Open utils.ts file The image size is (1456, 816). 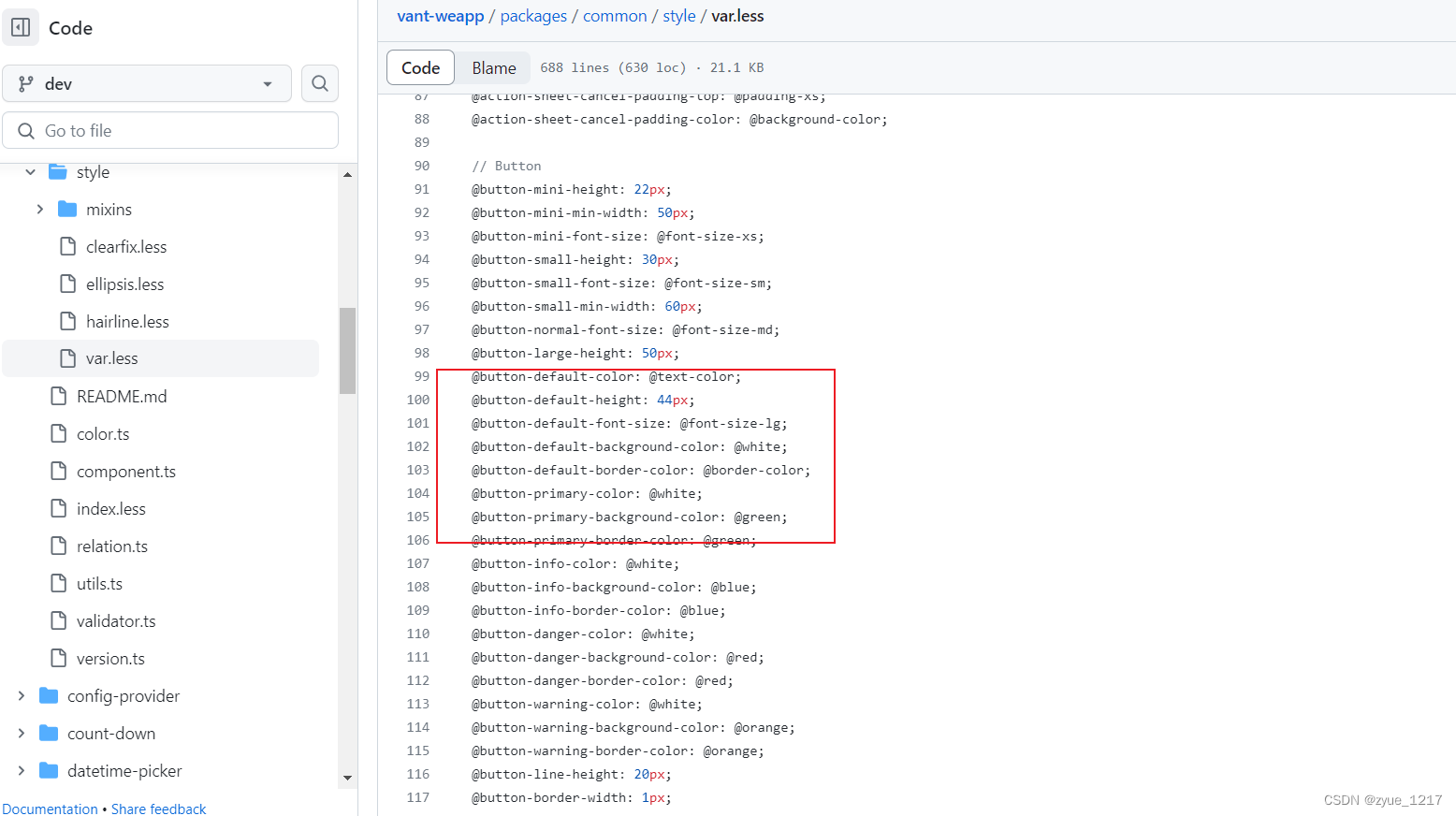pyautogui.click(x=99, y=584)
